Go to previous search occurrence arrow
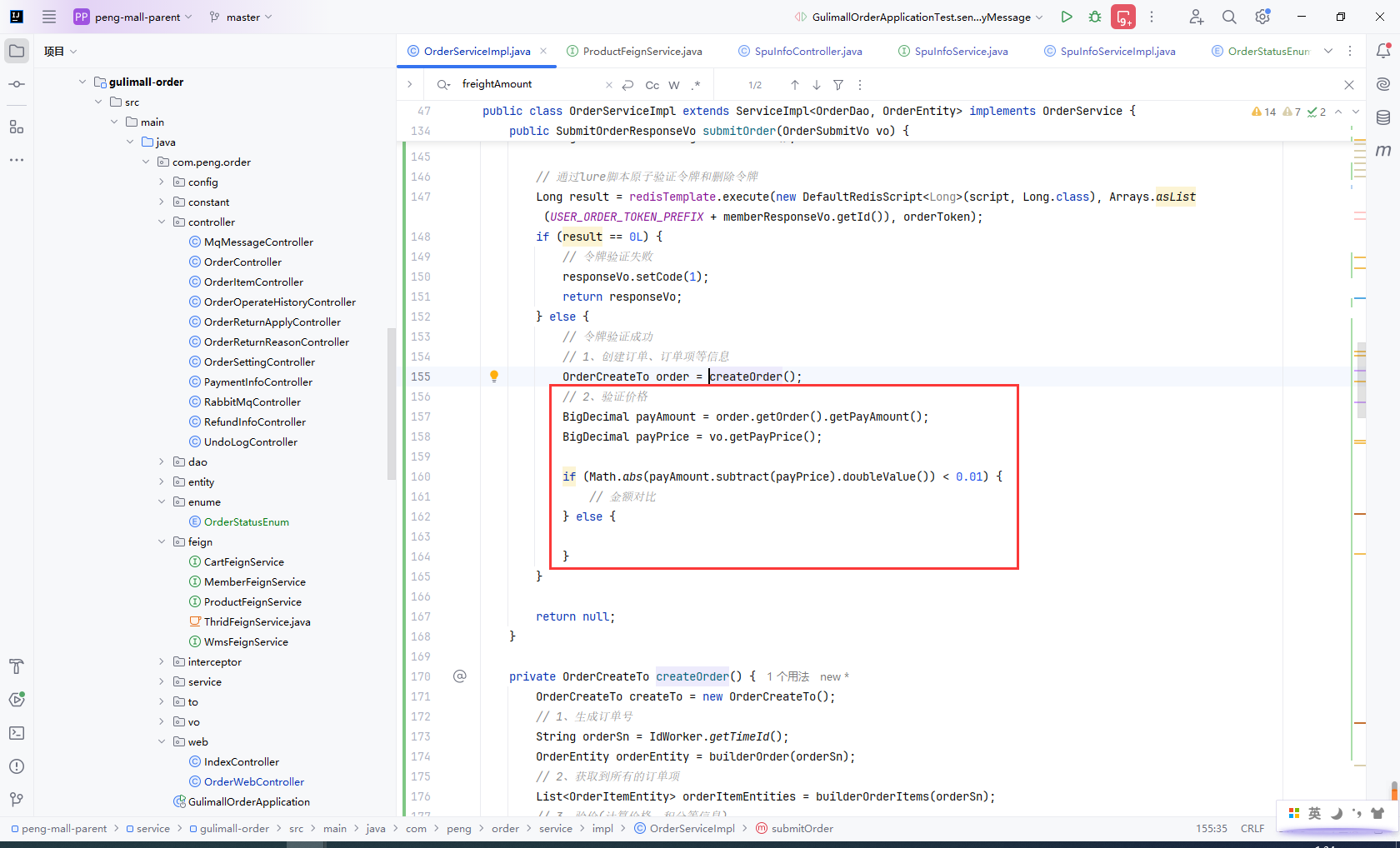This screenshot has height=848, width=1400. click(x=795, y=85)
